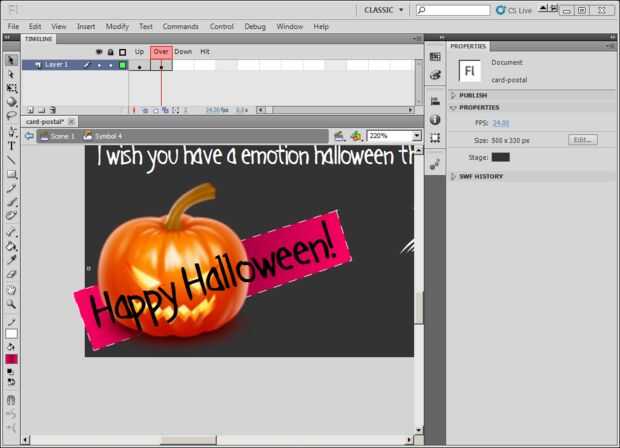This screenshot has height=448, width=620.
Task: Click the New Layer icon
Action: [30, 110]
